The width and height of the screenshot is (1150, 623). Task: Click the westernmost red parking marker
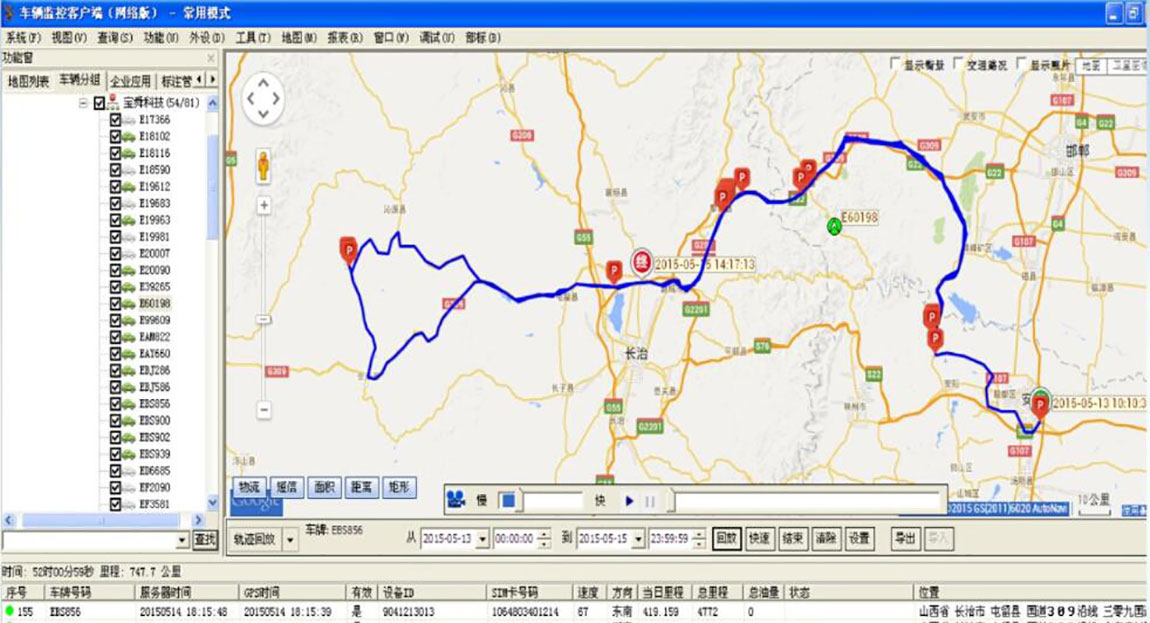[x=349, y=248]
